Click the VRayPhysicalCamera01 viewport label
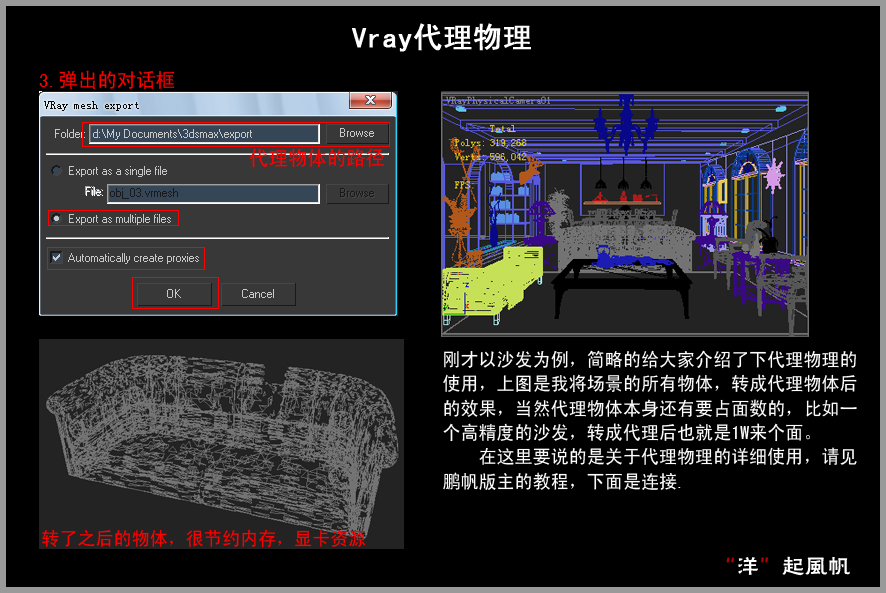The height and width of the screenshot is (593, 886). 498,101
